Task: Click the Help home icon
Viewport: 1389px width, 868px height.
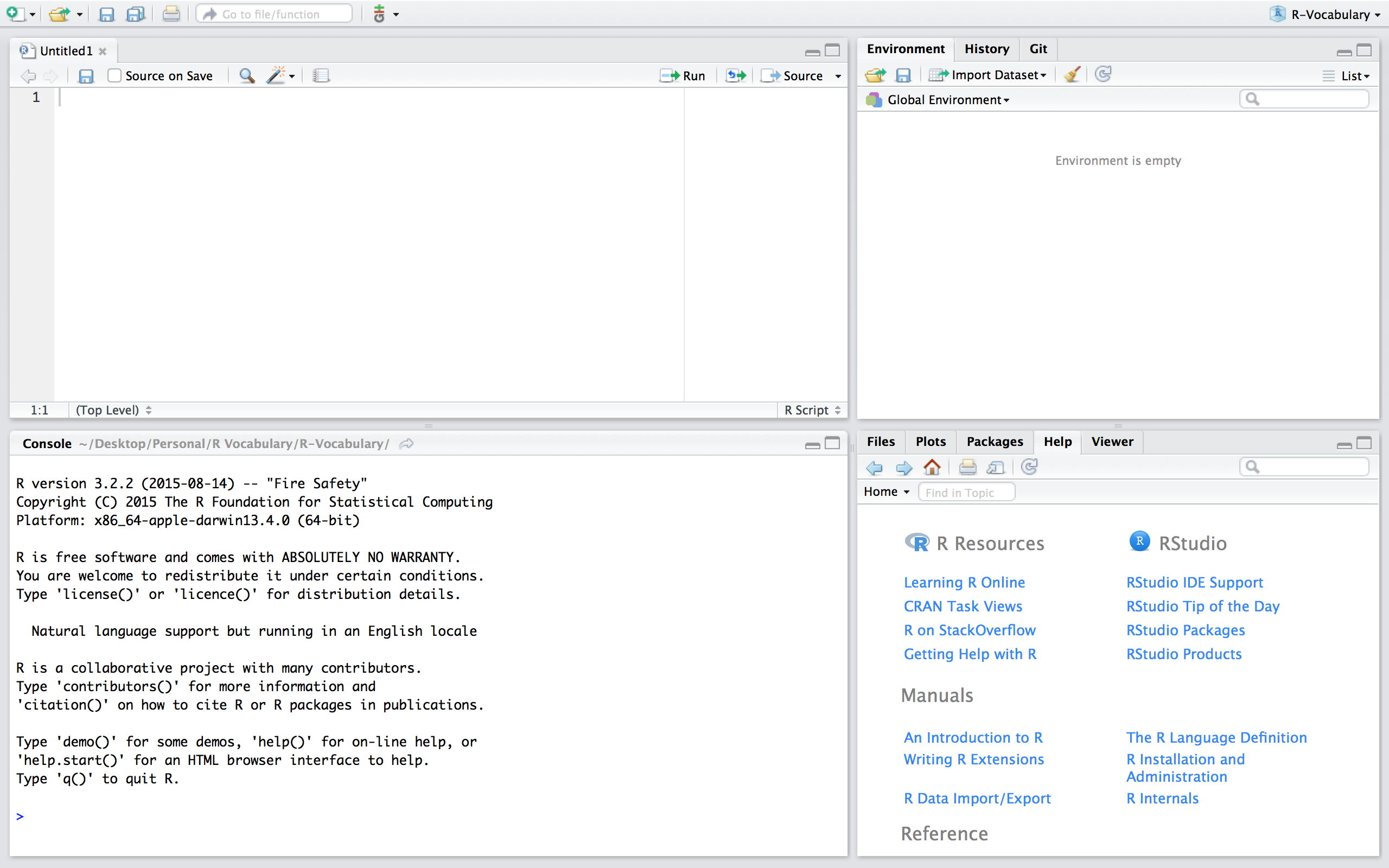Action: point(932,467)
